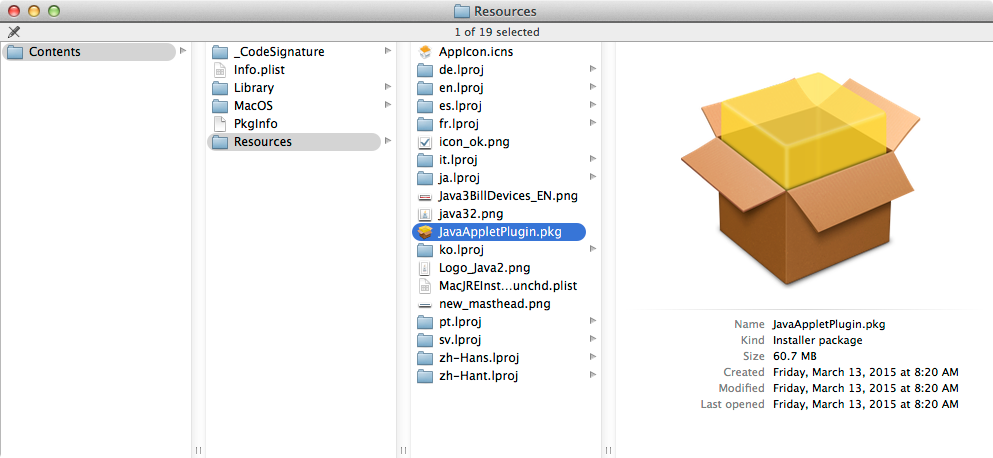Click the es.lproj folder icon
Viewport: 993px width, 458px height.
(x=425, y=106)
